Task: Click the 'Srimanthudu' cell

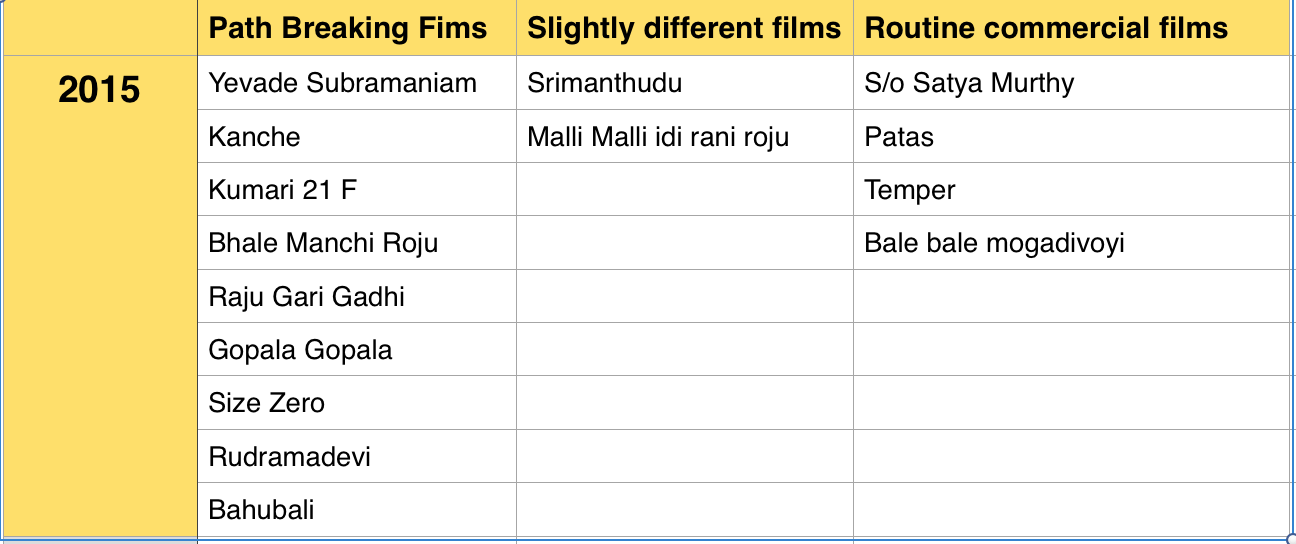Action: [x=604, y=83]
